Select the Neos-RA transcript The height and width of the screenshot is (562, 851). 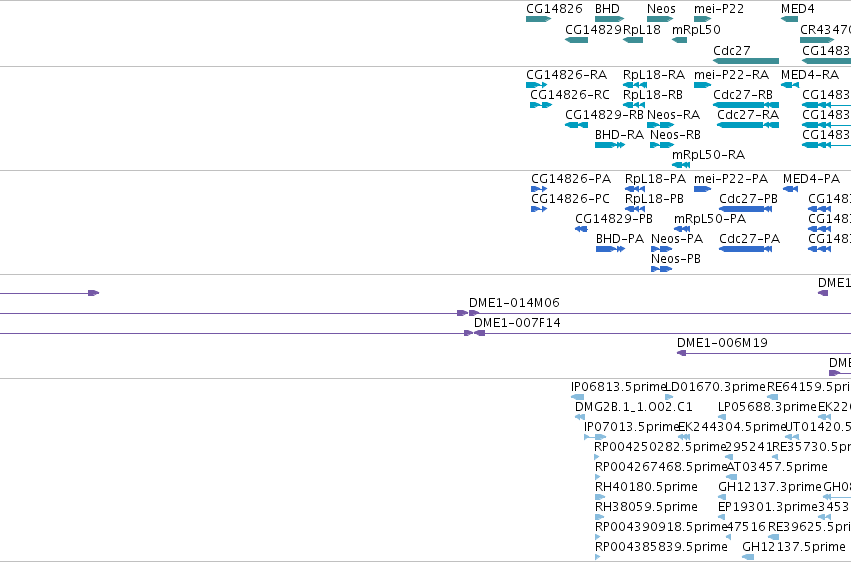(660, 125)
